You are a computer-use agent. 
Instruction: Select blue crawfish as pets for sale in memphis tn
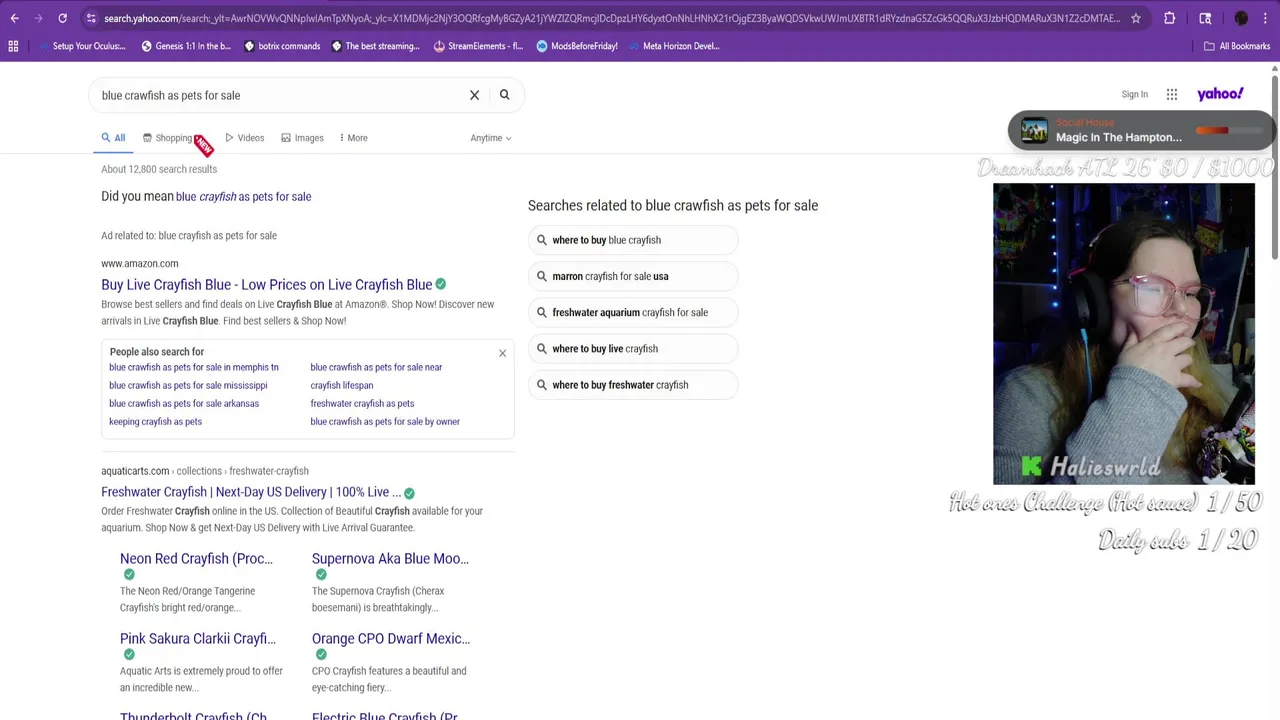pos(194,367)
